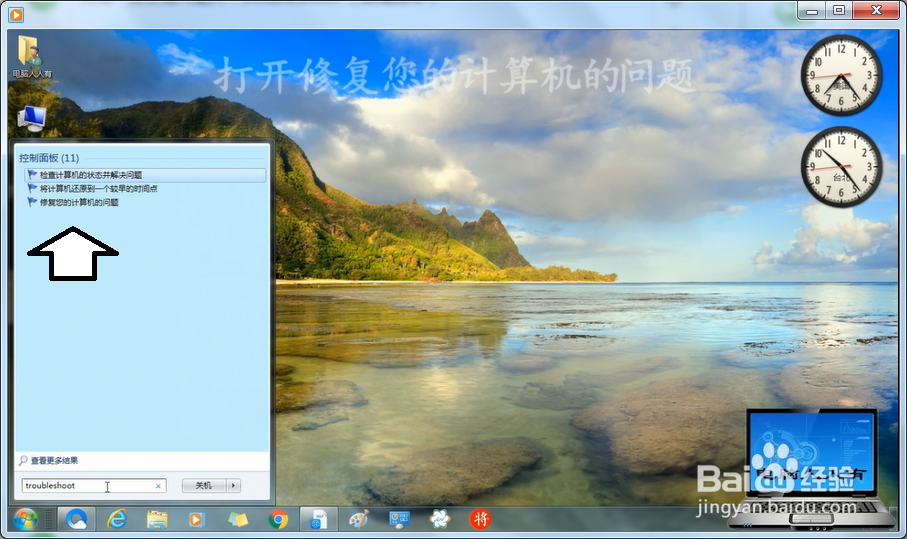Launch Internet Explorer from the taskbar
907x539 pixels.
pos(117,519)
